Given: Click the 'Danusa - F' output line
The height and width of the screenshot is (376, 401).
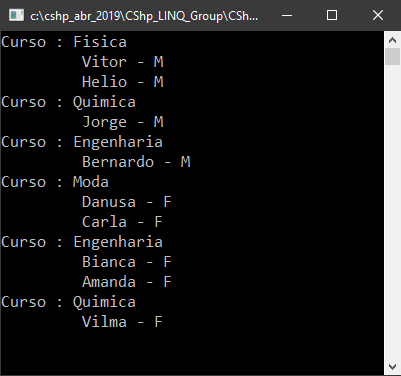Looking at the screenshot, I should (x=127, y=202).
